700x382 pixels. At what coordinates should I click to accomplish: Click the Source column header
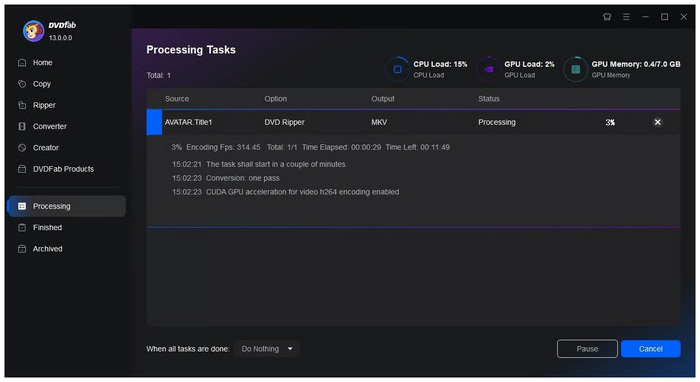pos(177,99)
